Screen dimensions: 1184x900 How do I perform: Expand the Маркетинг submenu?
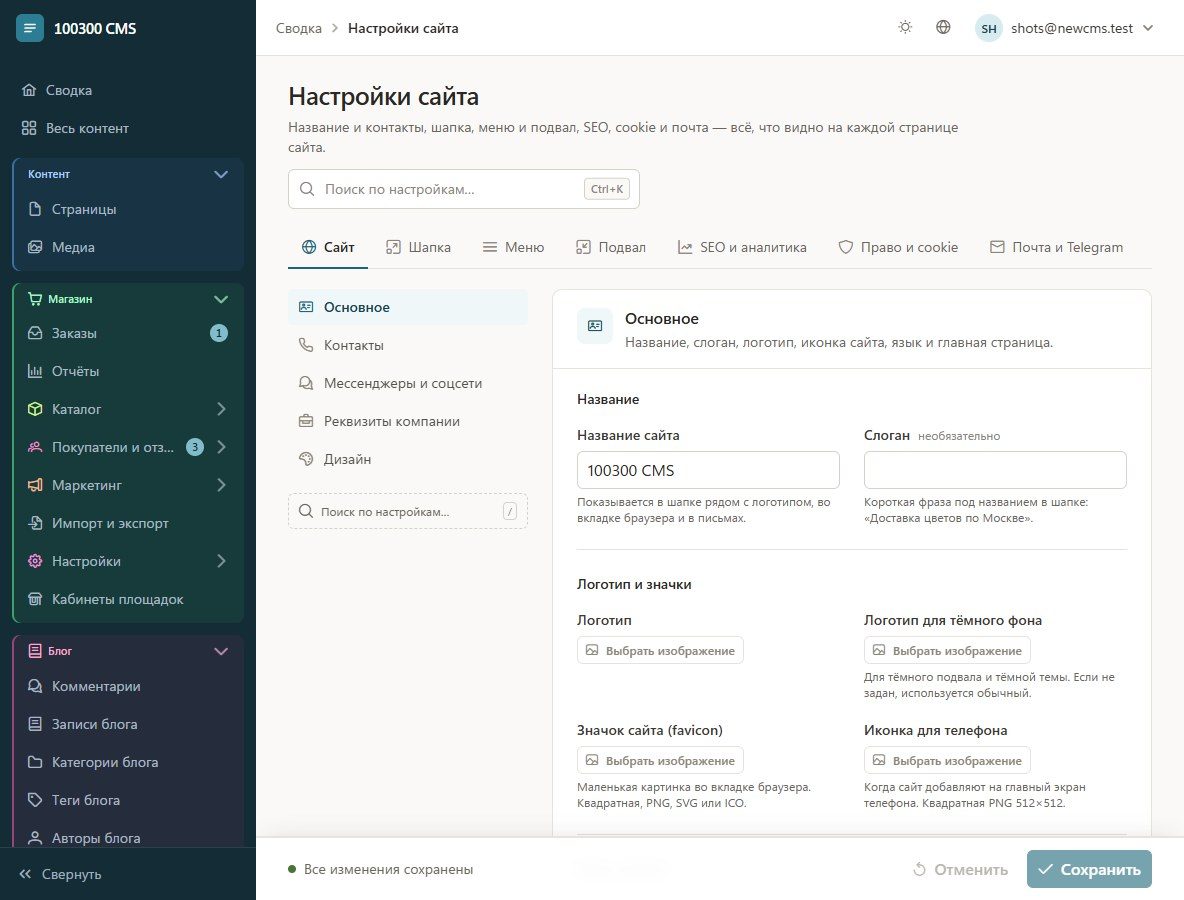[x=221, y=485]
